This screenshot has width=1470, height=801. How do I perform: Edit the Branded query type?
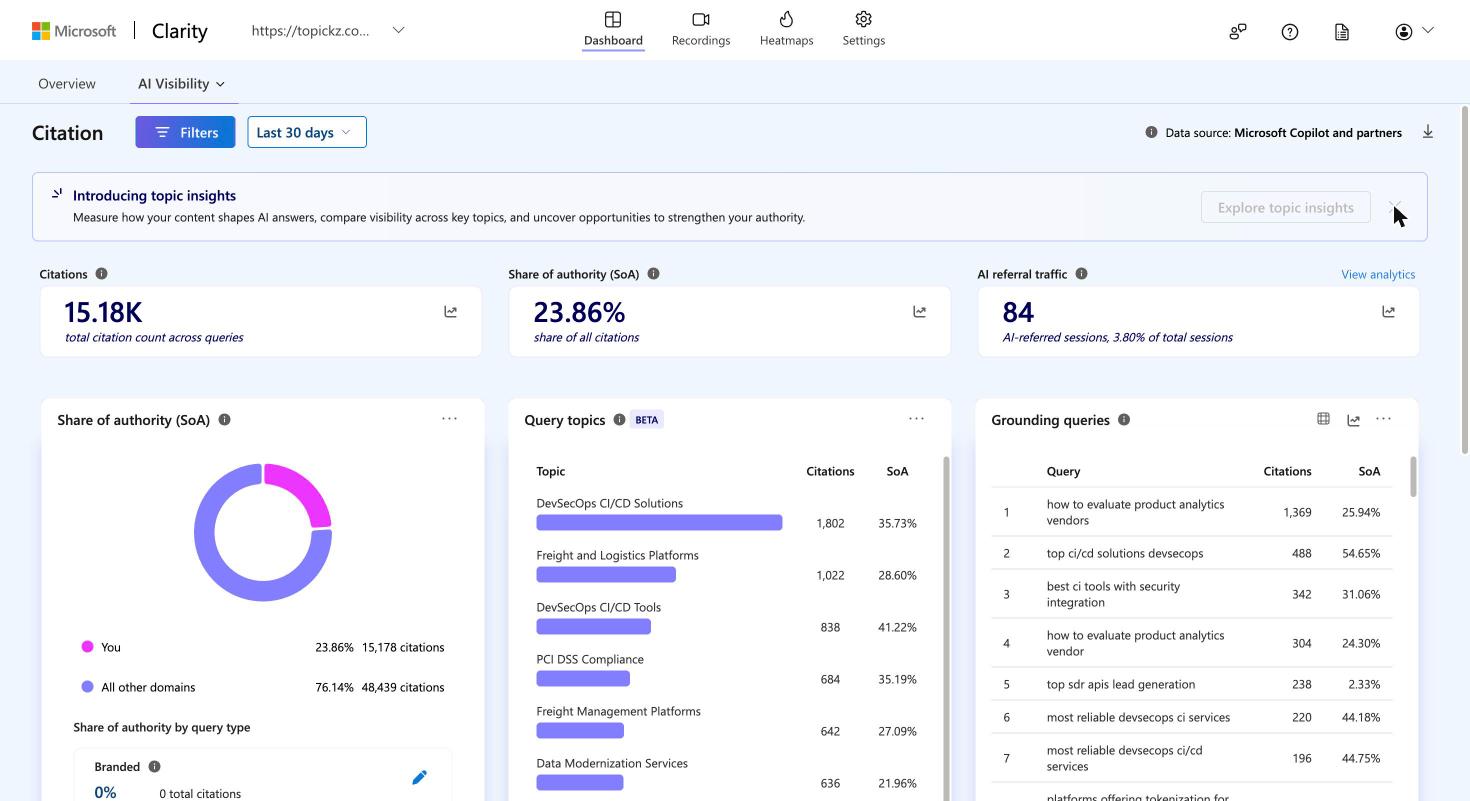420,778
